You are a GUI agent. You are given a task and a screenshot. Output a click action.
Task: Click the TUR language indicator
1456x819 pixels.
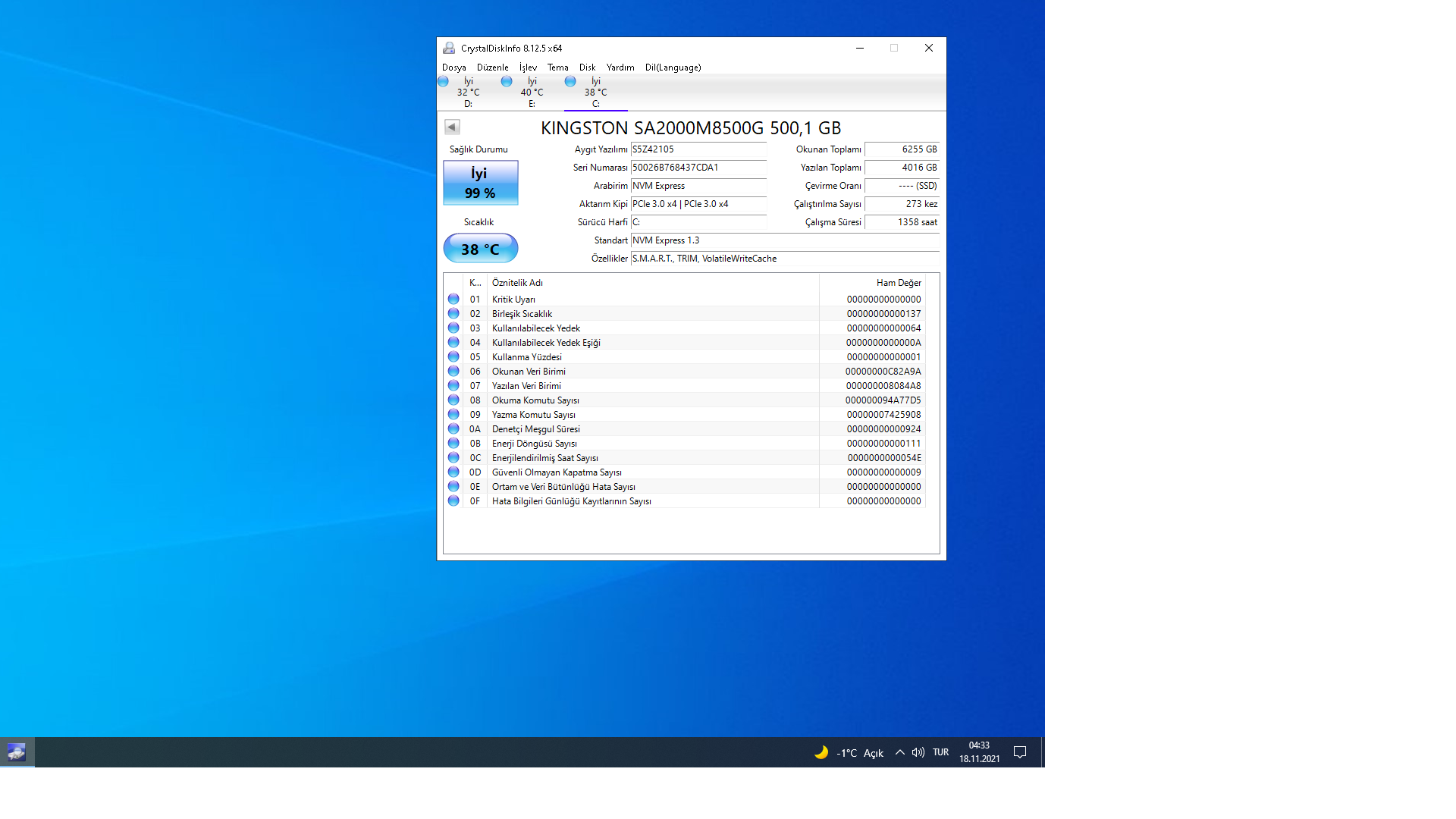(x=940, y=752)
